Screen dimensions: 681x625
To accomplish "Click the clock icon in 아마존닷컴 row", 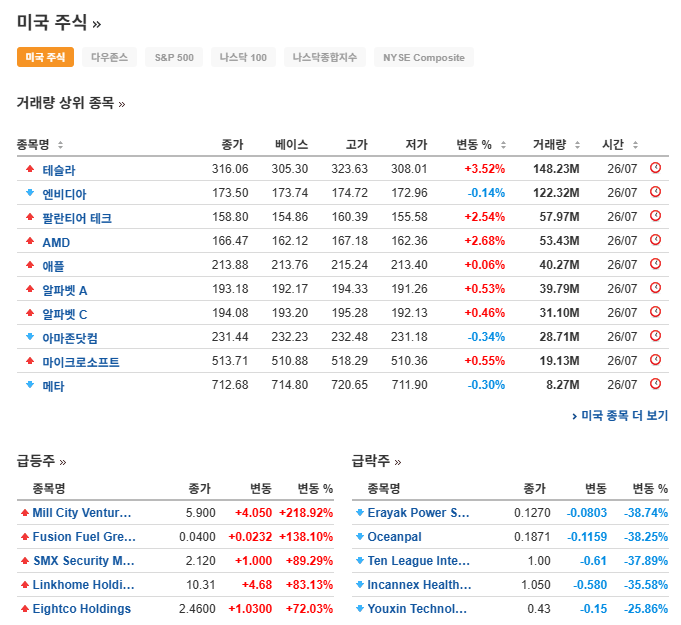I will pos(655,336).
